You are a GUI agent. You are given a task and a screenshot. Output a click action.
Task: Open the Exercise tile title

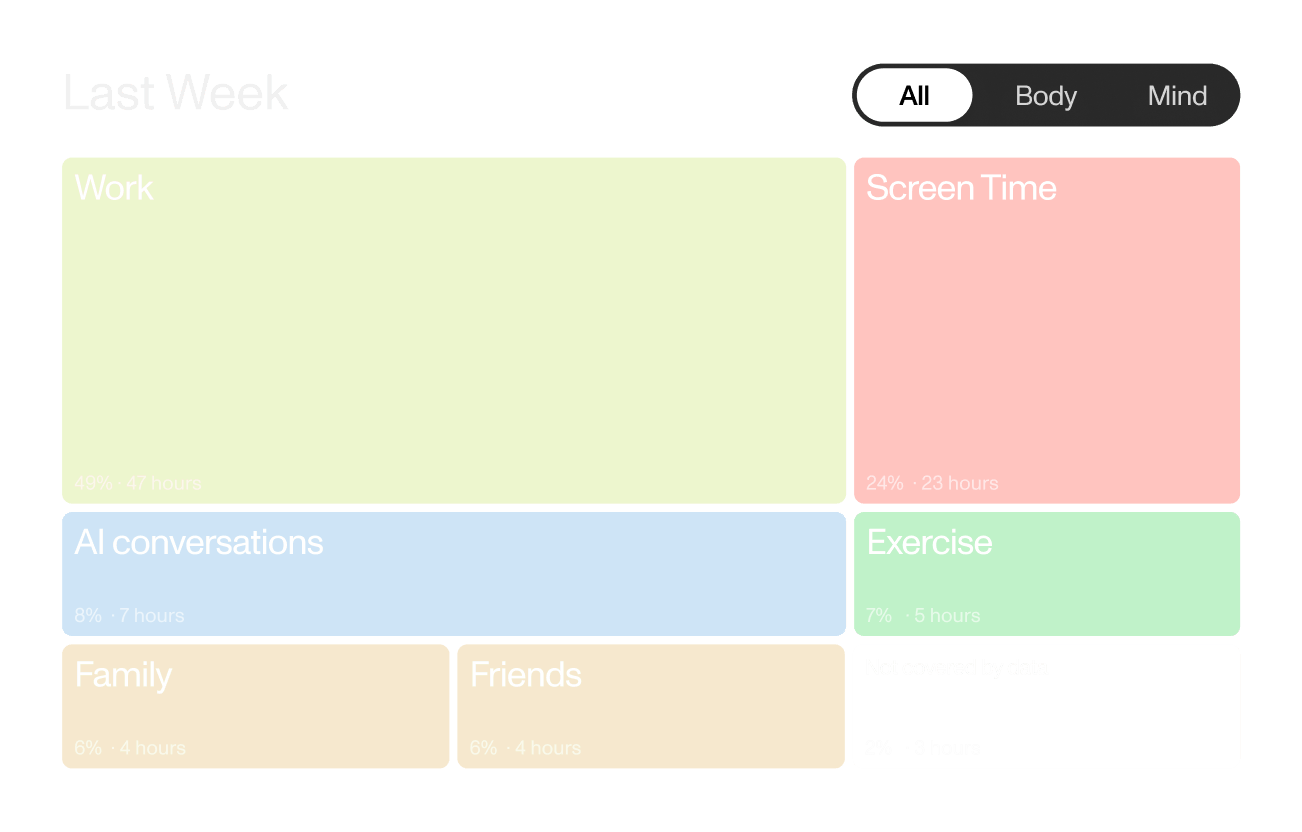929,542
